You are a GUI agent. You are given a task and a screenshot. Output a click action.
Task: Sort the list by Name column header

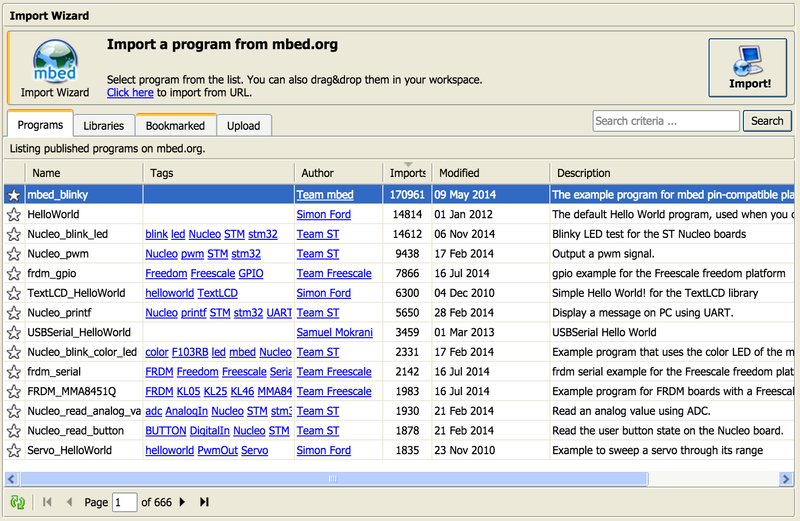point(84,173)
